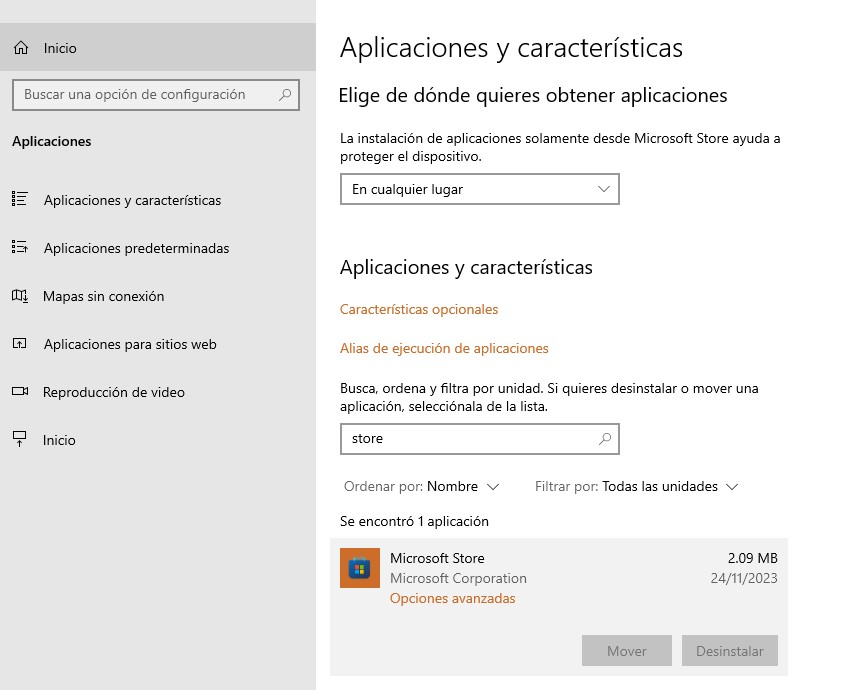Screen dimensions: 844x690
Task: Click the Aplicaciones predeterminadas sidebar icon
Action: point(20,248)
